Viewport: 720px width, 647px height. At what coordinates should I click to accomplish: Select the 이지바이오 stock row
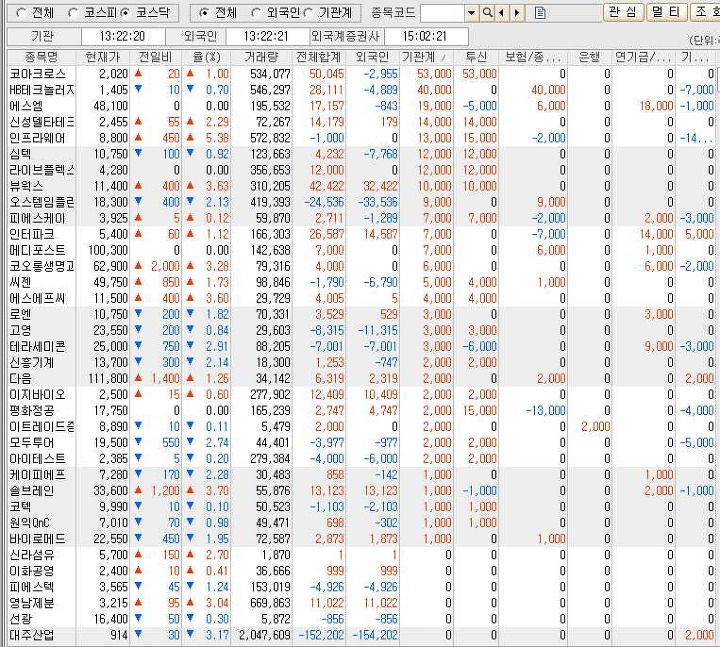pyautogui.click(x=363, y=394)
